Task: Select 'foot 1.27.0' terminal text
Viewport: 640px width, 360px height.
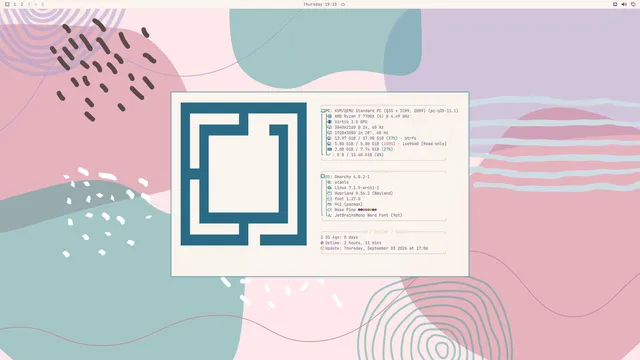Action: tap(347, 199)
